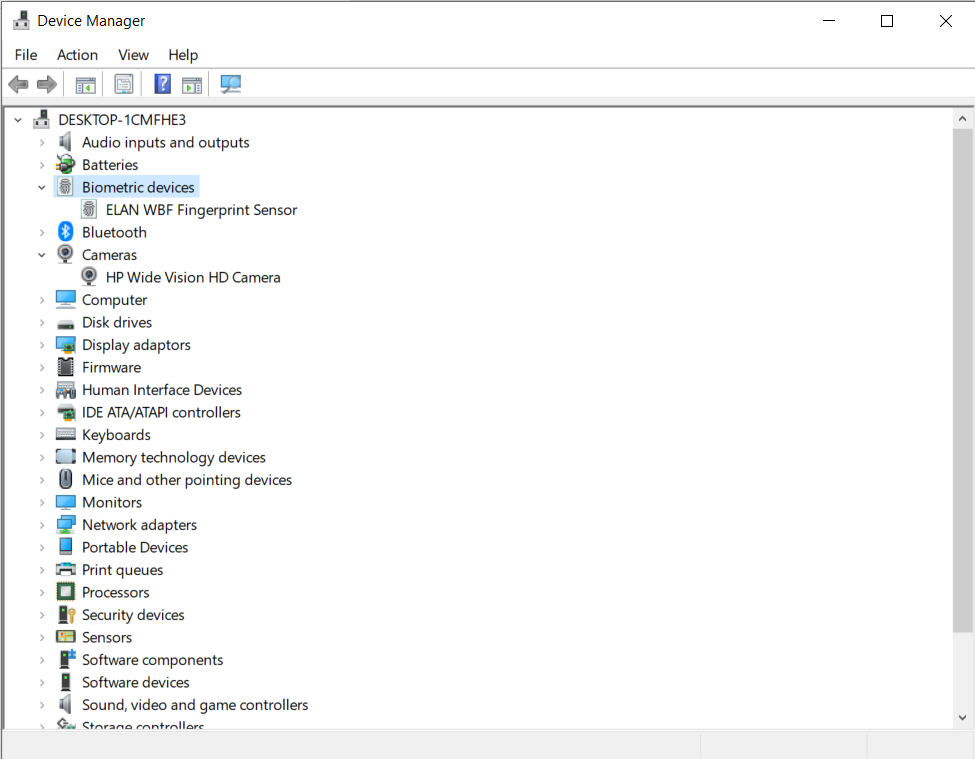Screen dimensions: 975x759
Task: Click the Batteries category icon
Action: point(64,164)
